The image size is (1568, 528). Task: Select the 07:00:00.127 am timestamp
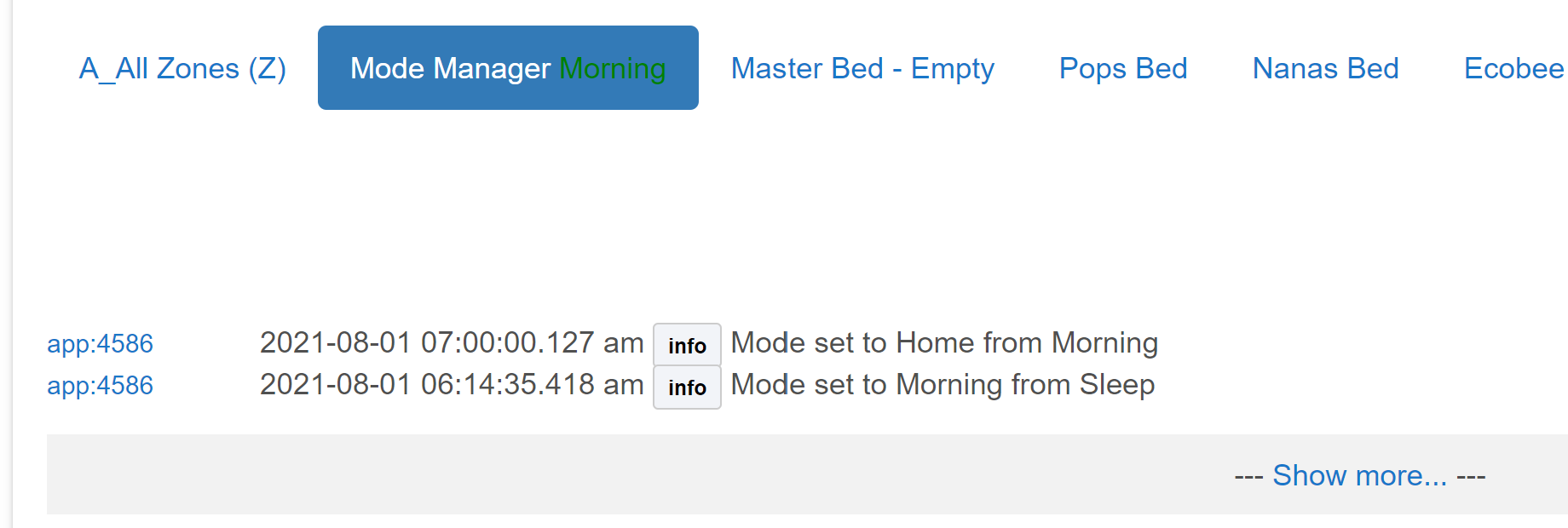pyautogui.click(x=533, y=342)
